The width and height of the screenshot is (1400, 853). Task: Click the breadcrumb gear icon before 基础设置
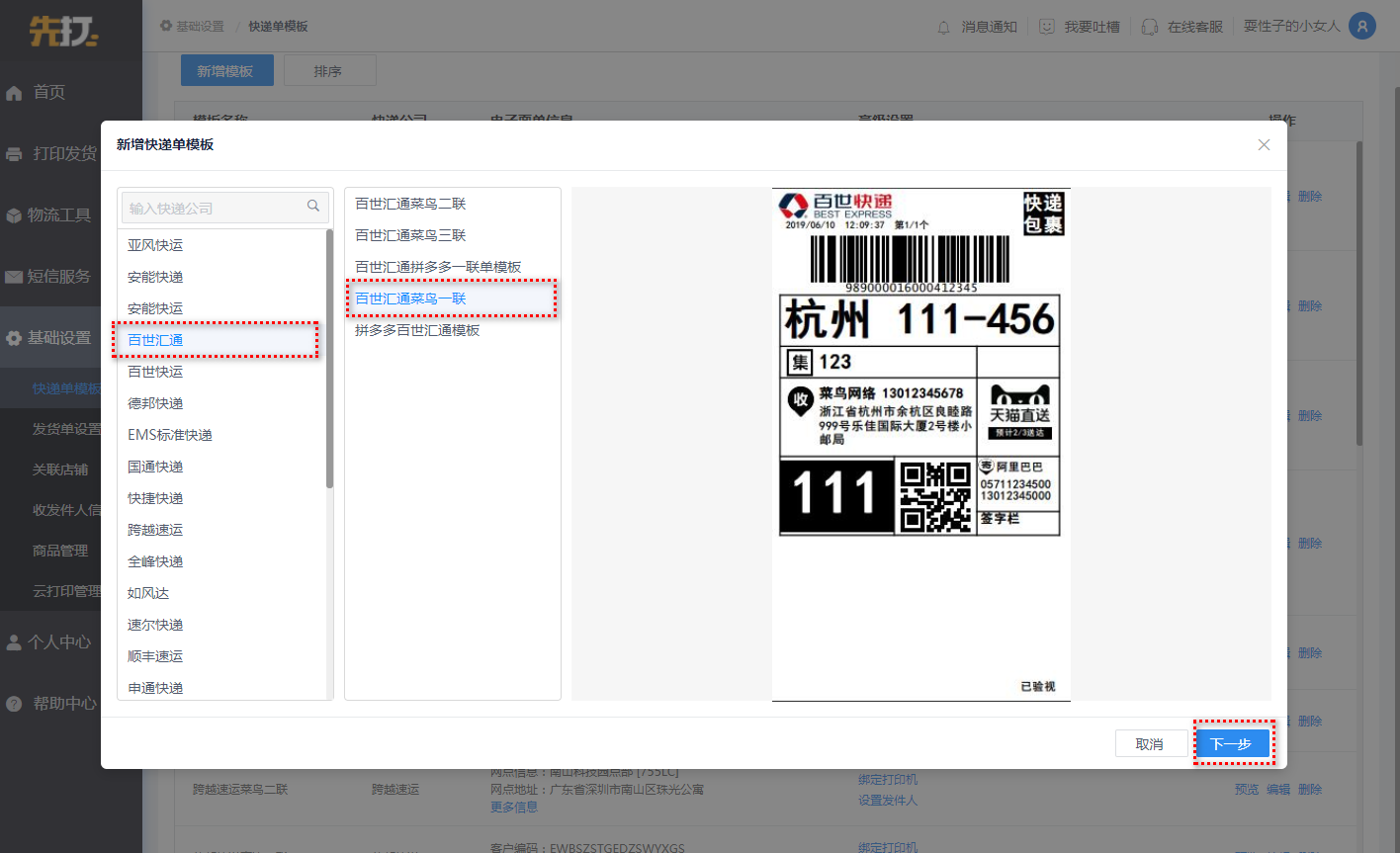click(166, 26)
